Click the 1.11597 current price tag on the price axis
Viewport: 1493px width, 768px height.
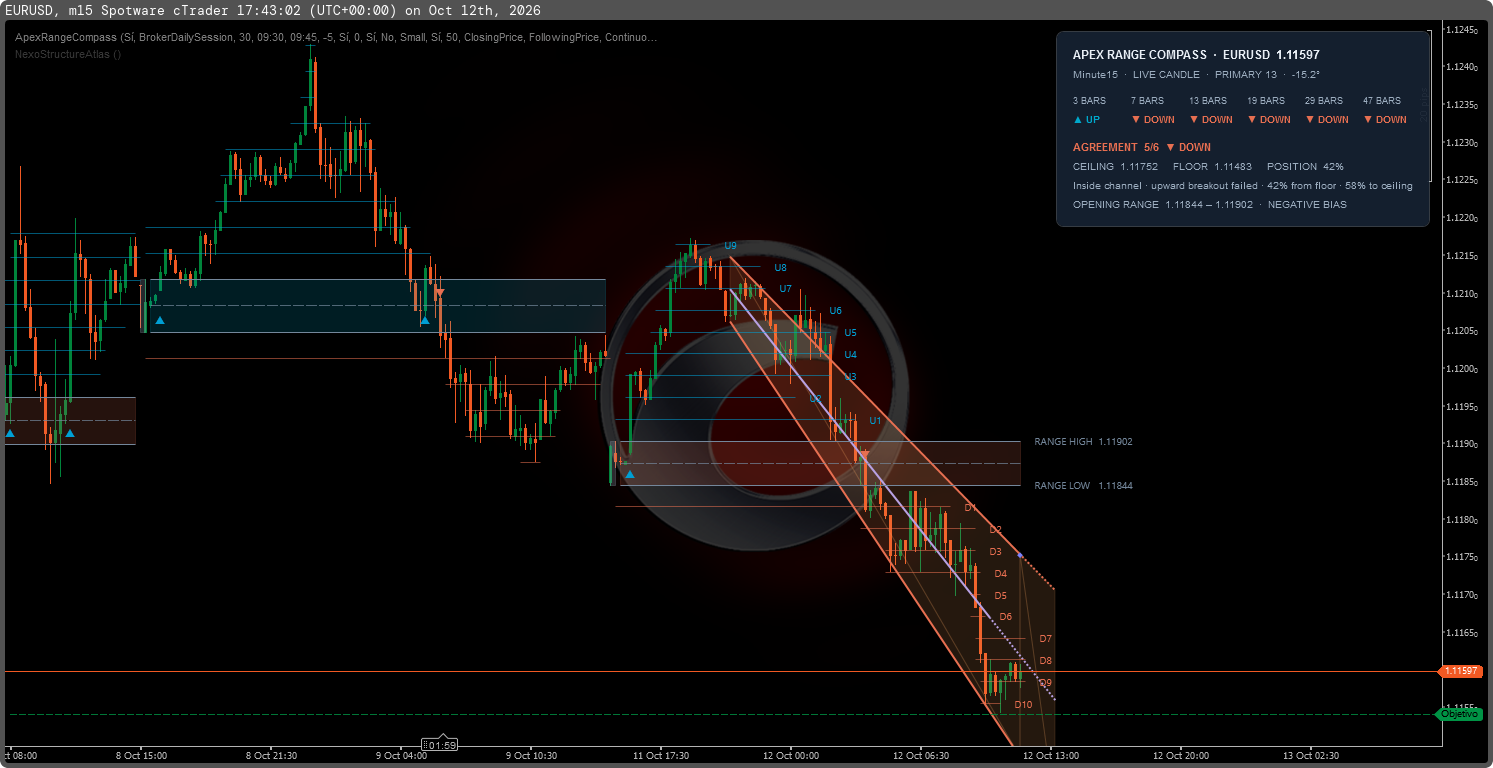(1460, 671)
